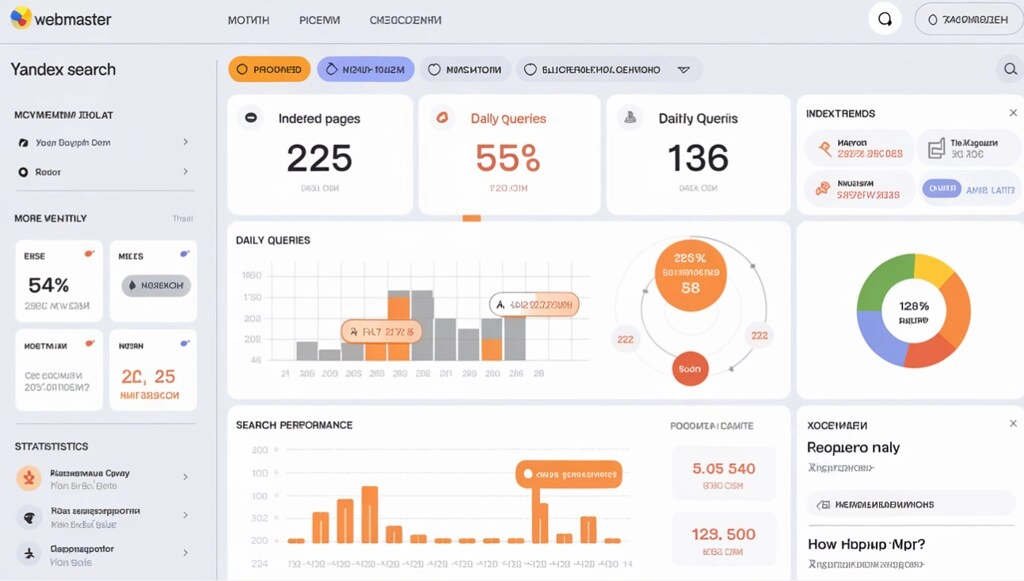Enable the purple NI24U filter pill
This screenshot has width=1024, height=581.
point(366,69)
